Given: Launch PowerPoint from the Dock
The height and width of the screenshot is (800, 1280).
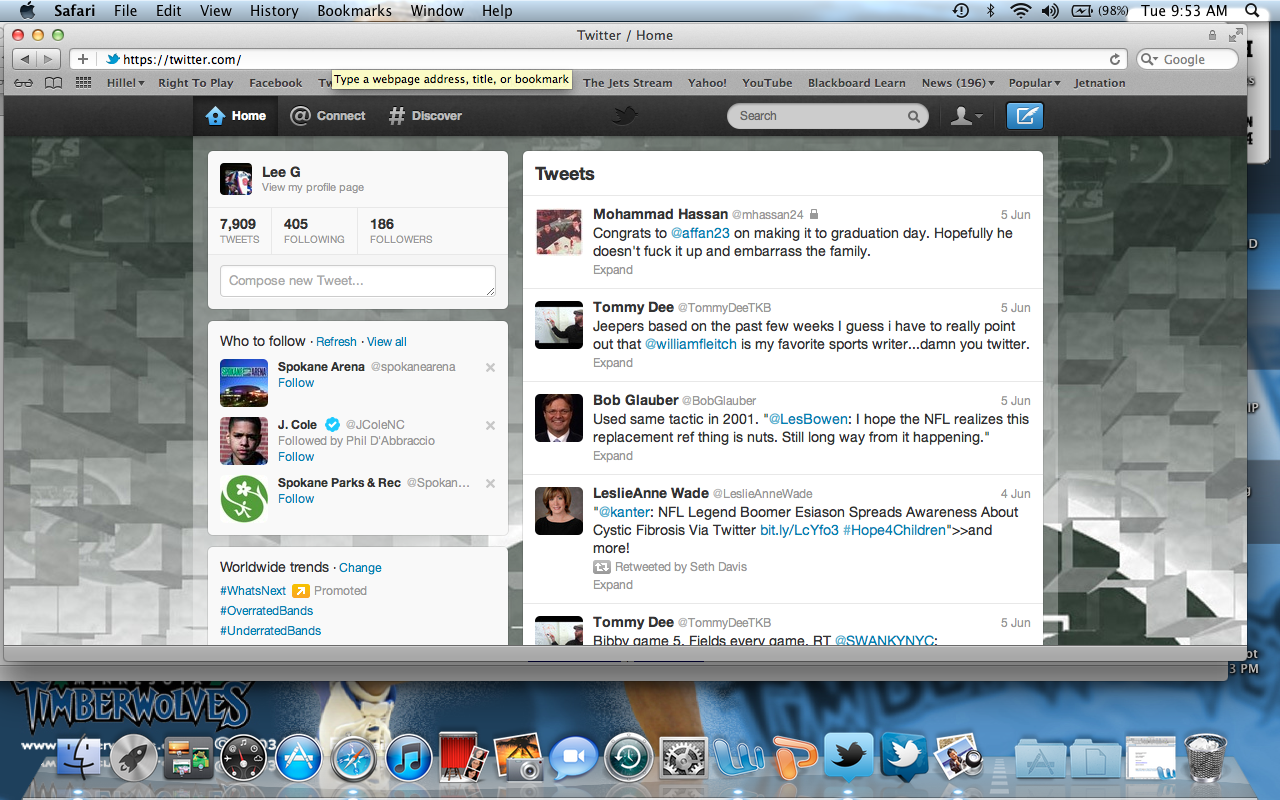Looking at the screenshot, I should tap(794, 759).
